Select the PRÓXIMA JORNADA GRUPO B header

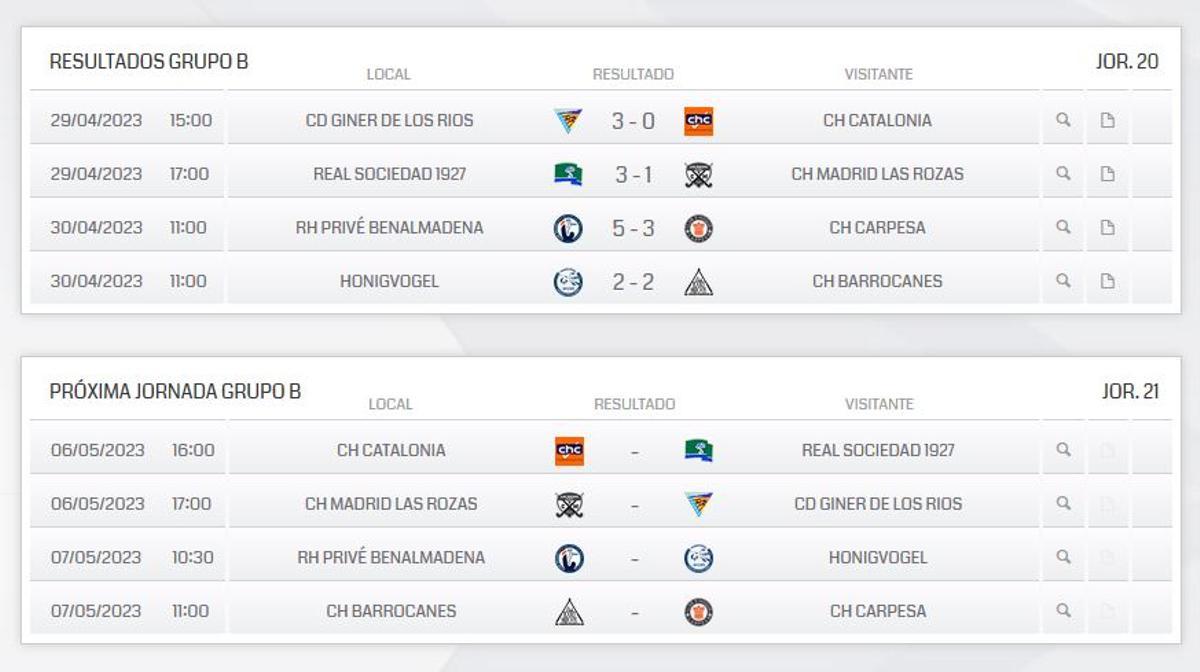[173, 392]
